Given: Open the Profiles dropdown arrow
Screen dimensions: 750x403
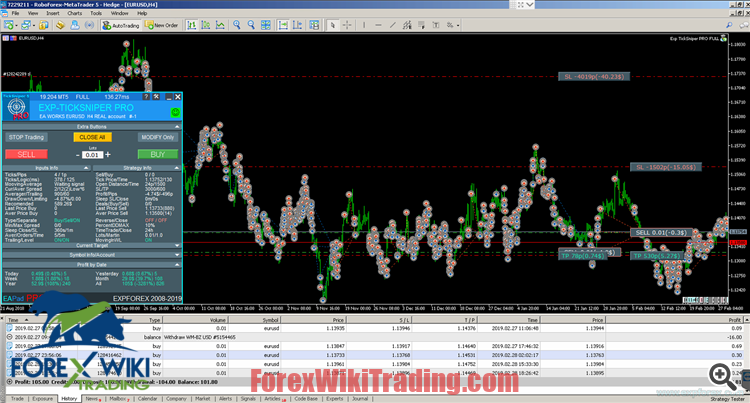Looking at the screenshot, I should click(33, 25).
